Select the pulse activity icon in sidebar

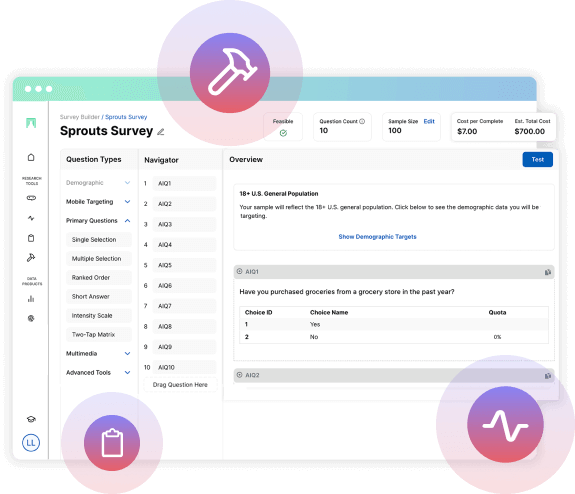point(31,218)
